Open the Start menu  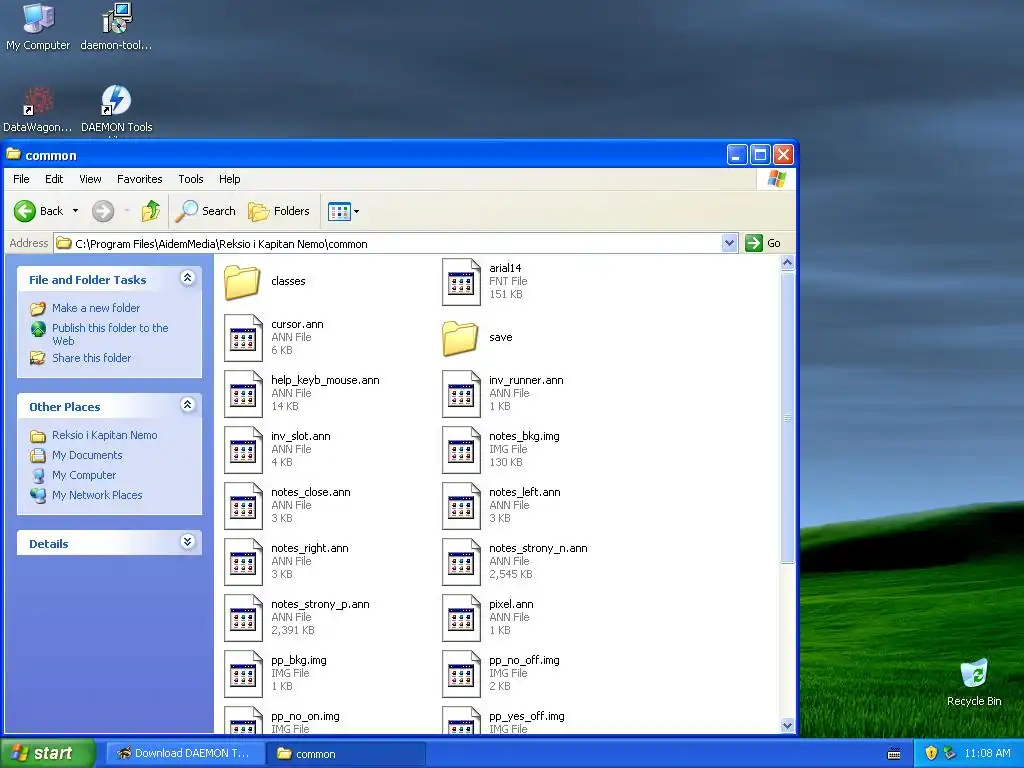(x=48, y=753)
